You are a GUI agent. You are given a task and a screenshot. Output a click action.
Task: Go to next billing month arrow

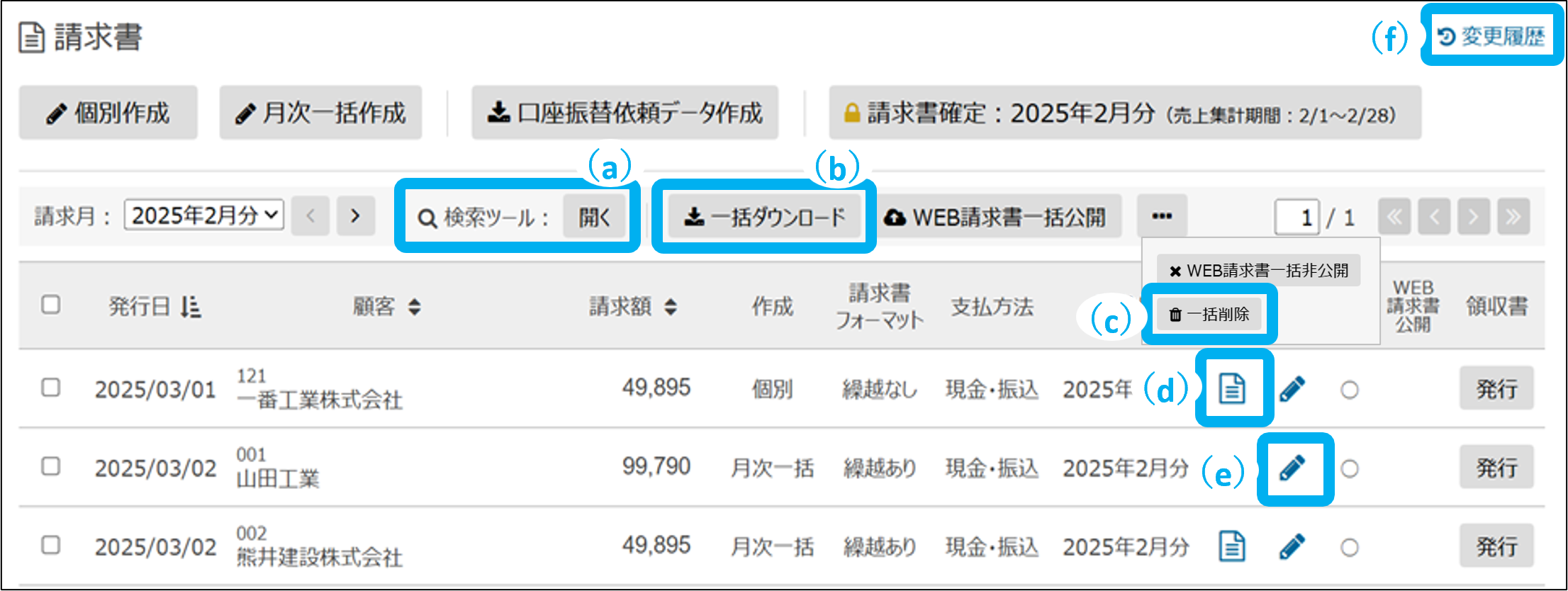355,216
